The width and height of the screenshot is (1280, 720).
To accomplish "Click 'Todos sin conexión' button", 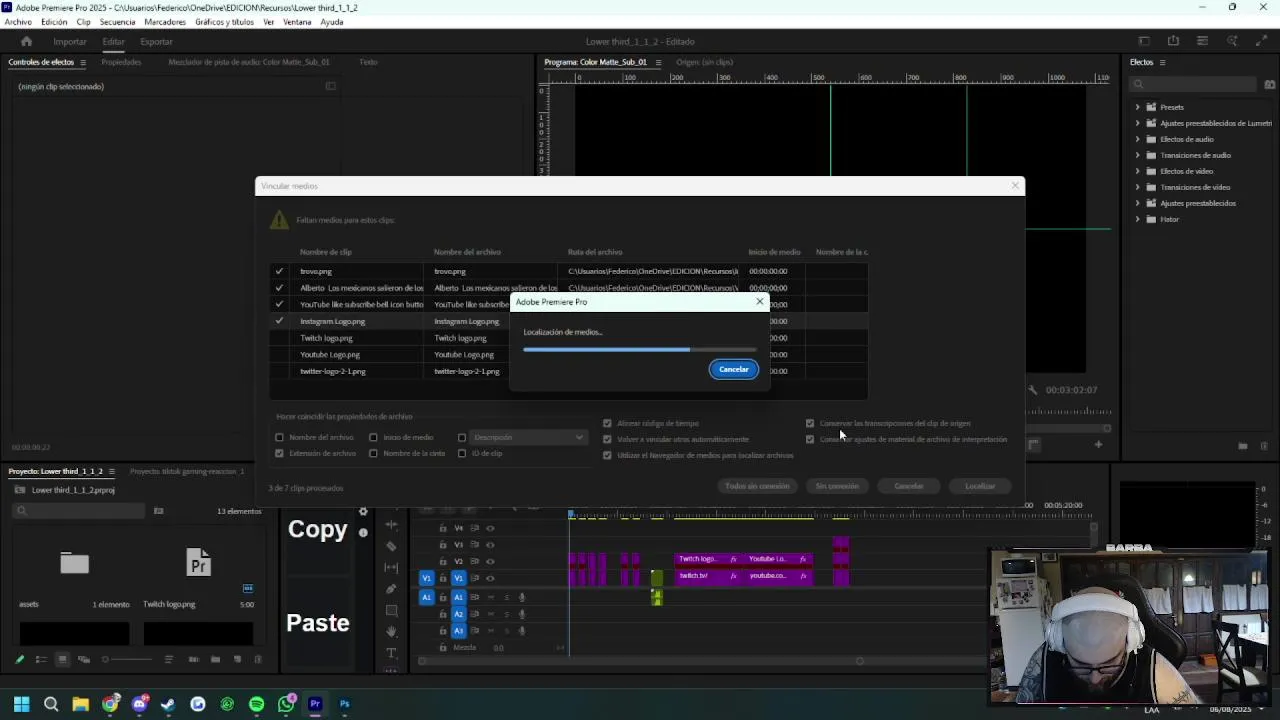I will [x=757, y=486].
